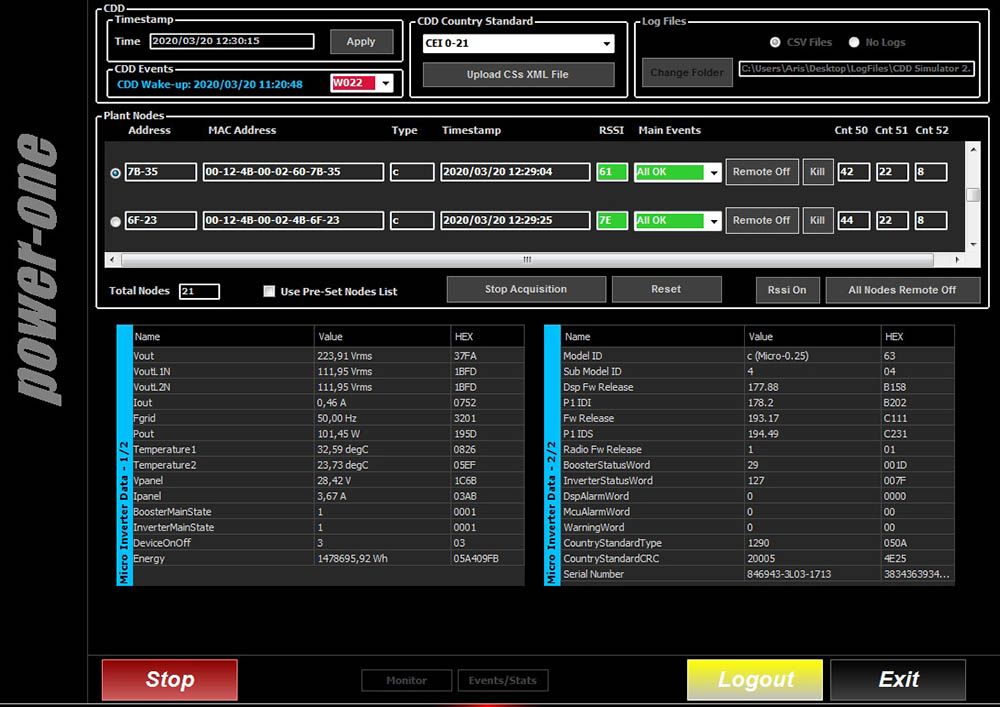Click the InverterStatusWord row name
The image size is (1000, 707).
coord(608,481)
